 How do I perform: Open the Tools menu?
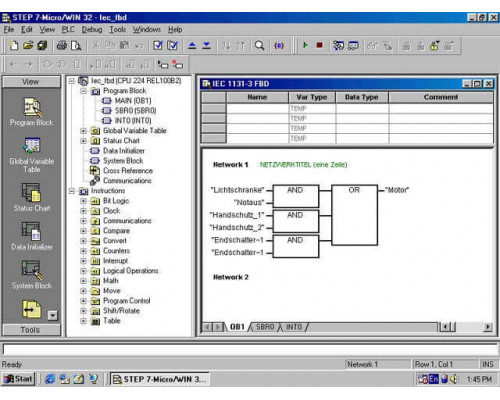click(118, 30)
